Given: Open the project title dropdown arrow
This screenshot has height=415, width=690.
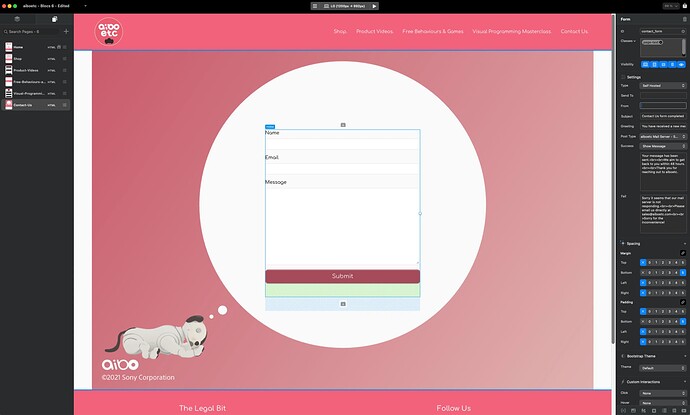Looking at the screenshot, I should pyautogui.click(x=85, y=6).
